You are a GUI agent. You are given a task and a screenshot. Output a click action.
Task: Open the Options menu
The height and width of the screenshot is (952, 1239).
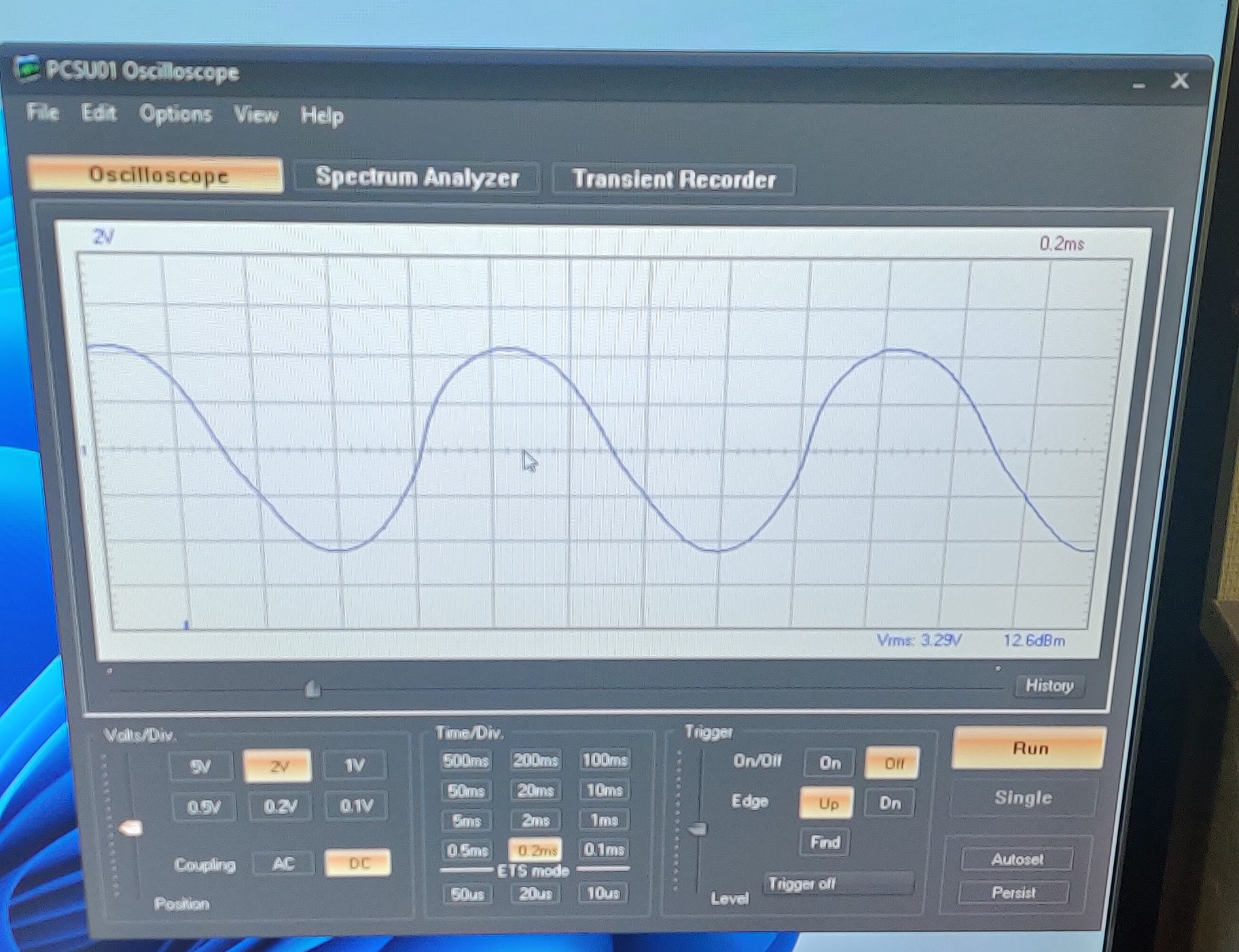175,114
